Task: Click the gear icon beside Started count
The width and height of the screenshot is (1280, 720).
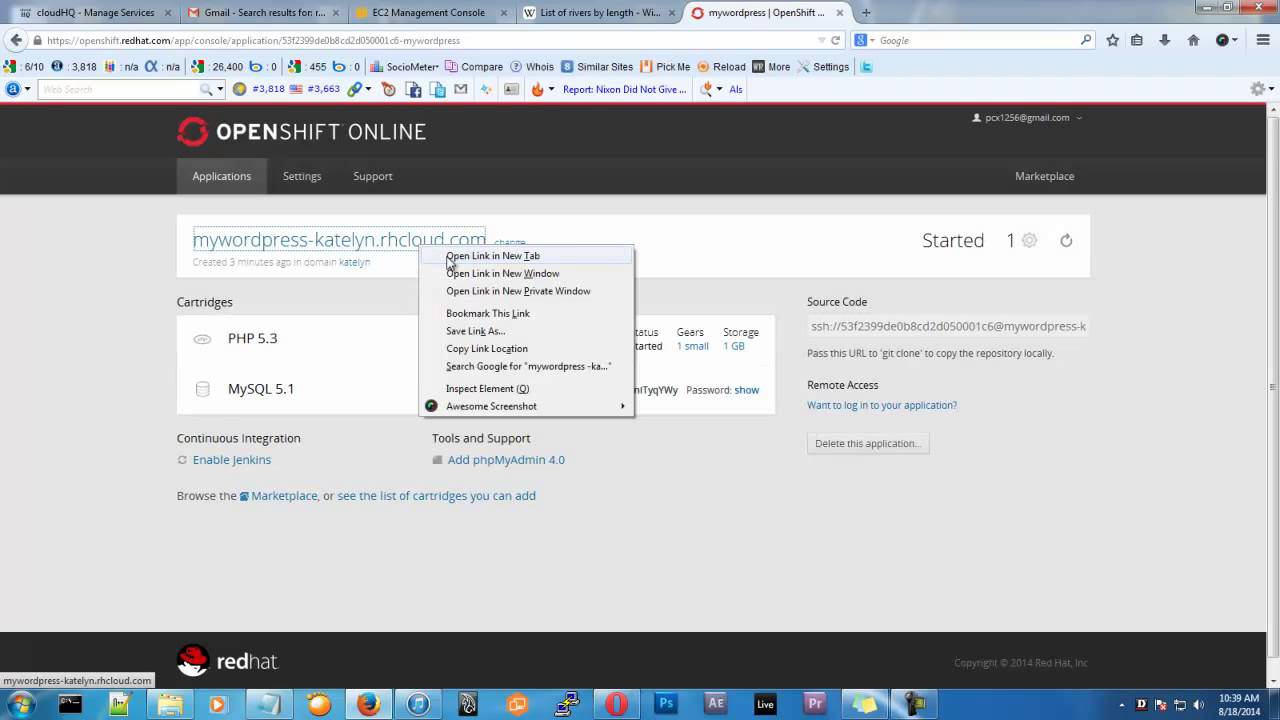Action: (x=1029, y=240)
